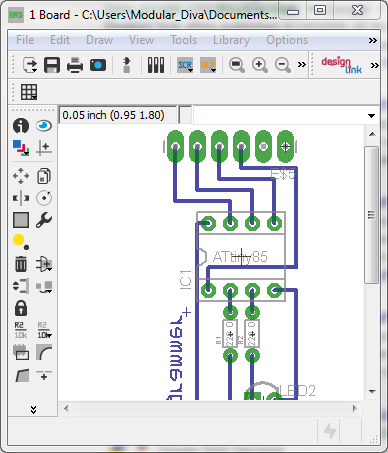Select the Move tool
This screenshot has height=453, width=388.
click(x=21, y=176)
